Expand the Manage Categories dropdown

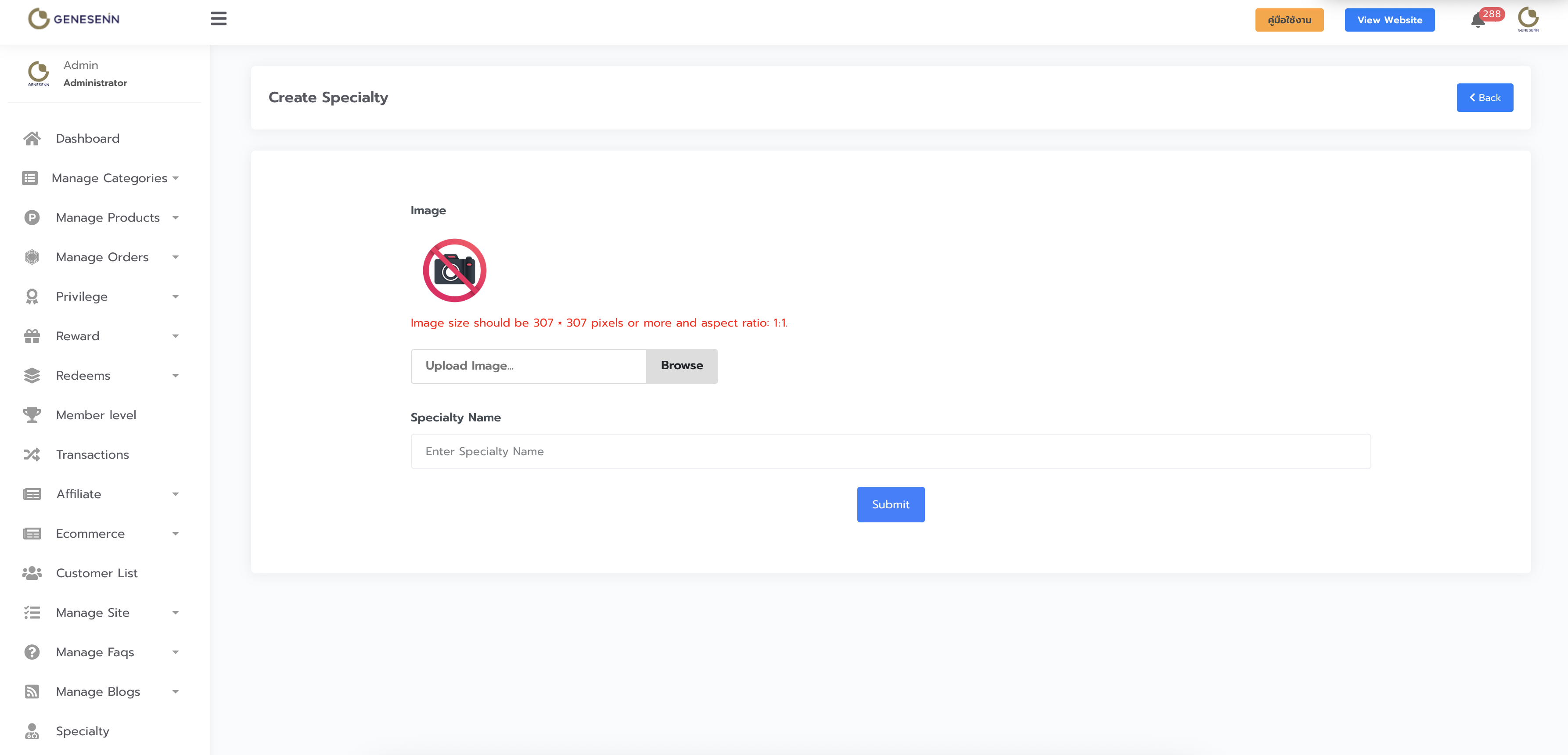coord(175,178)
